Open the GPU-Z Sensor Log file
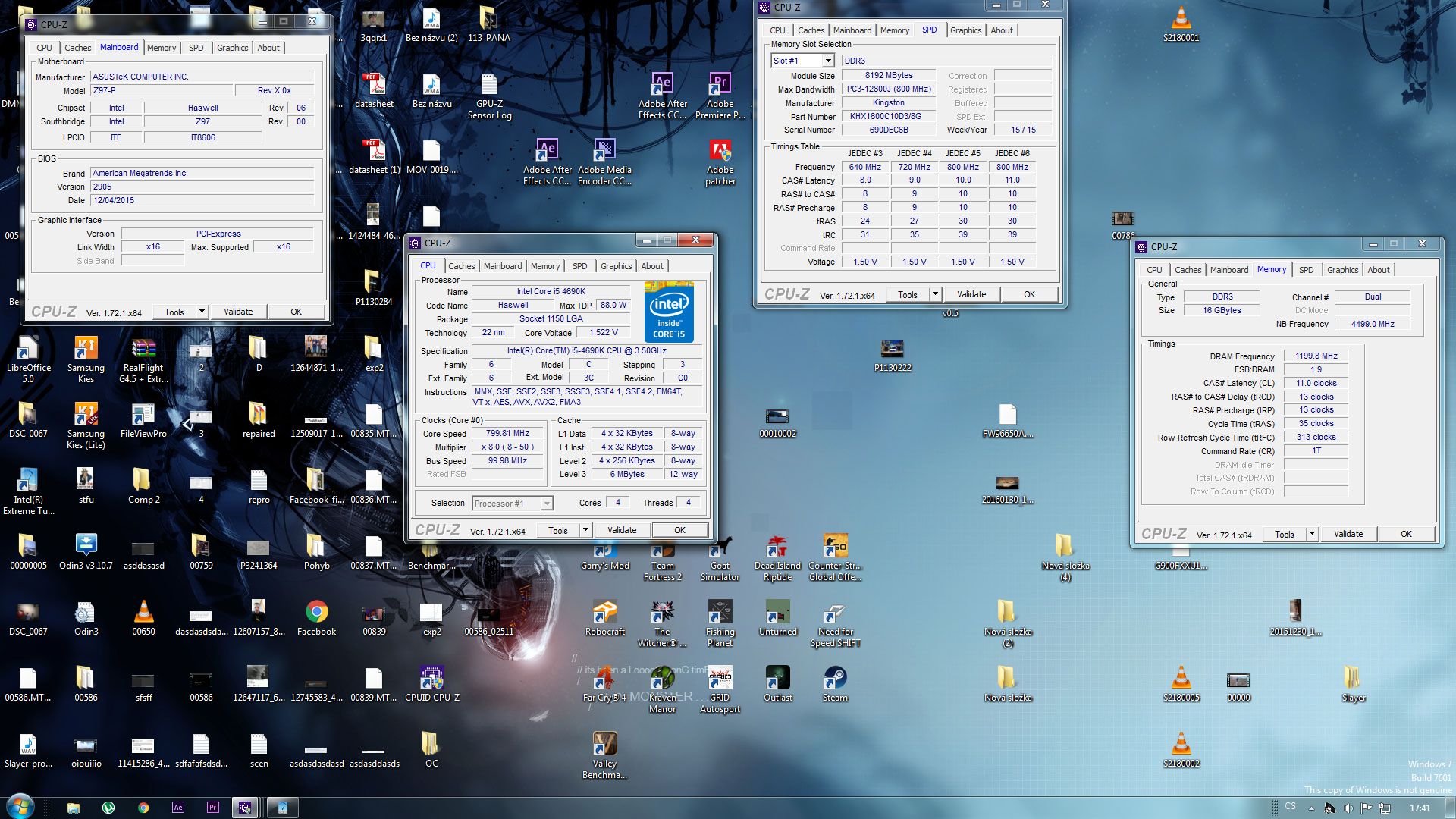Image resolution: width=1456 pixels, height=819 pixels. point(489,96)
